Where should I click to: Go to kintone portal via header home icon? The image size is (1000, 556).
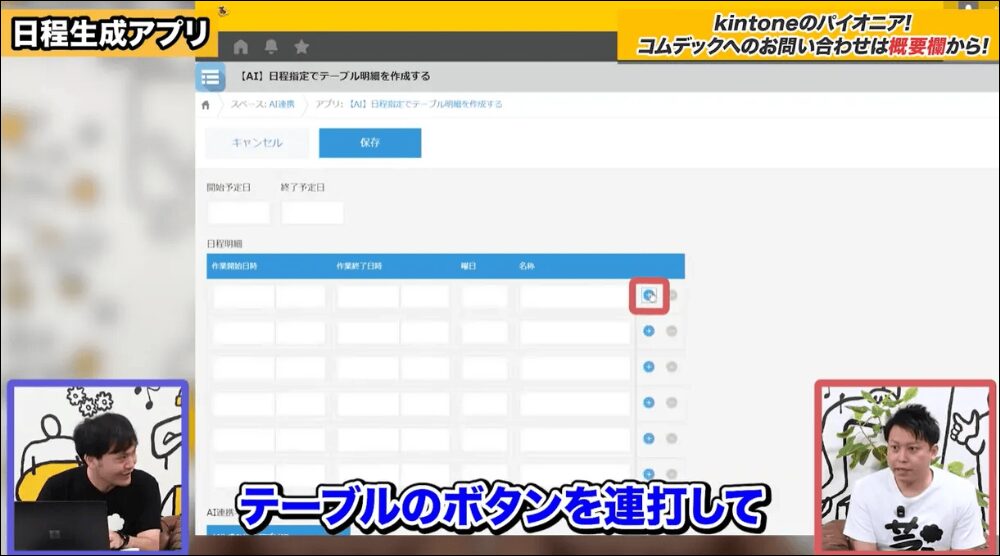240,47
